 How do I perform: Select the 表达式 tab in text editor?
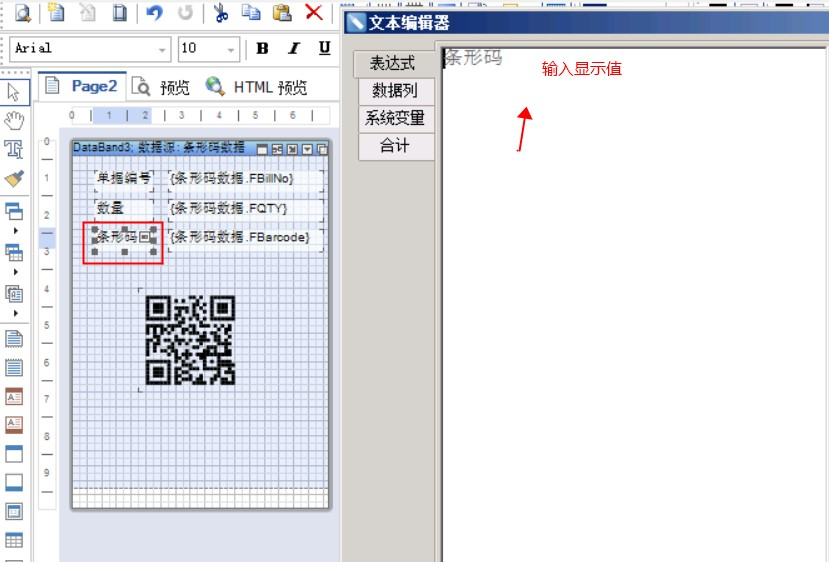394,63
